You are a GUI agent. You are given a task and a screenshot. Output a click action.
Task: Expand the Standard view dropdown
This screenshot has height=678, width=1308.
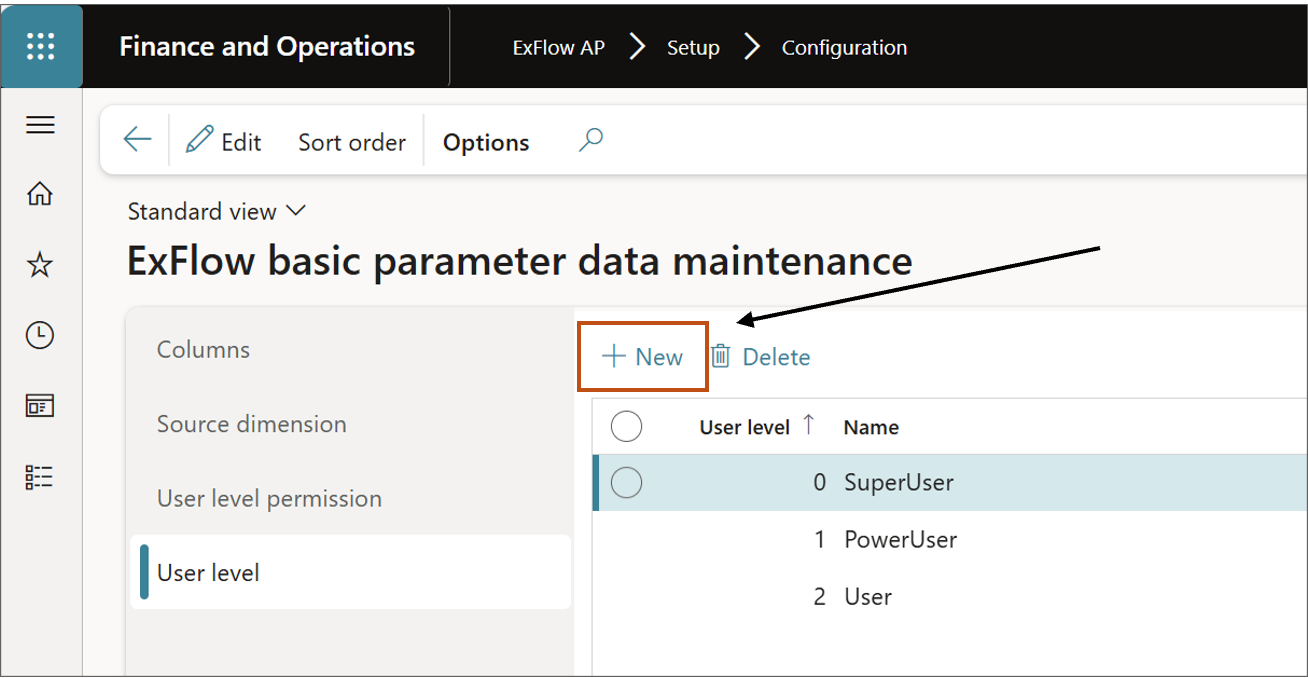pyautogui.click(x=217, y=211)
